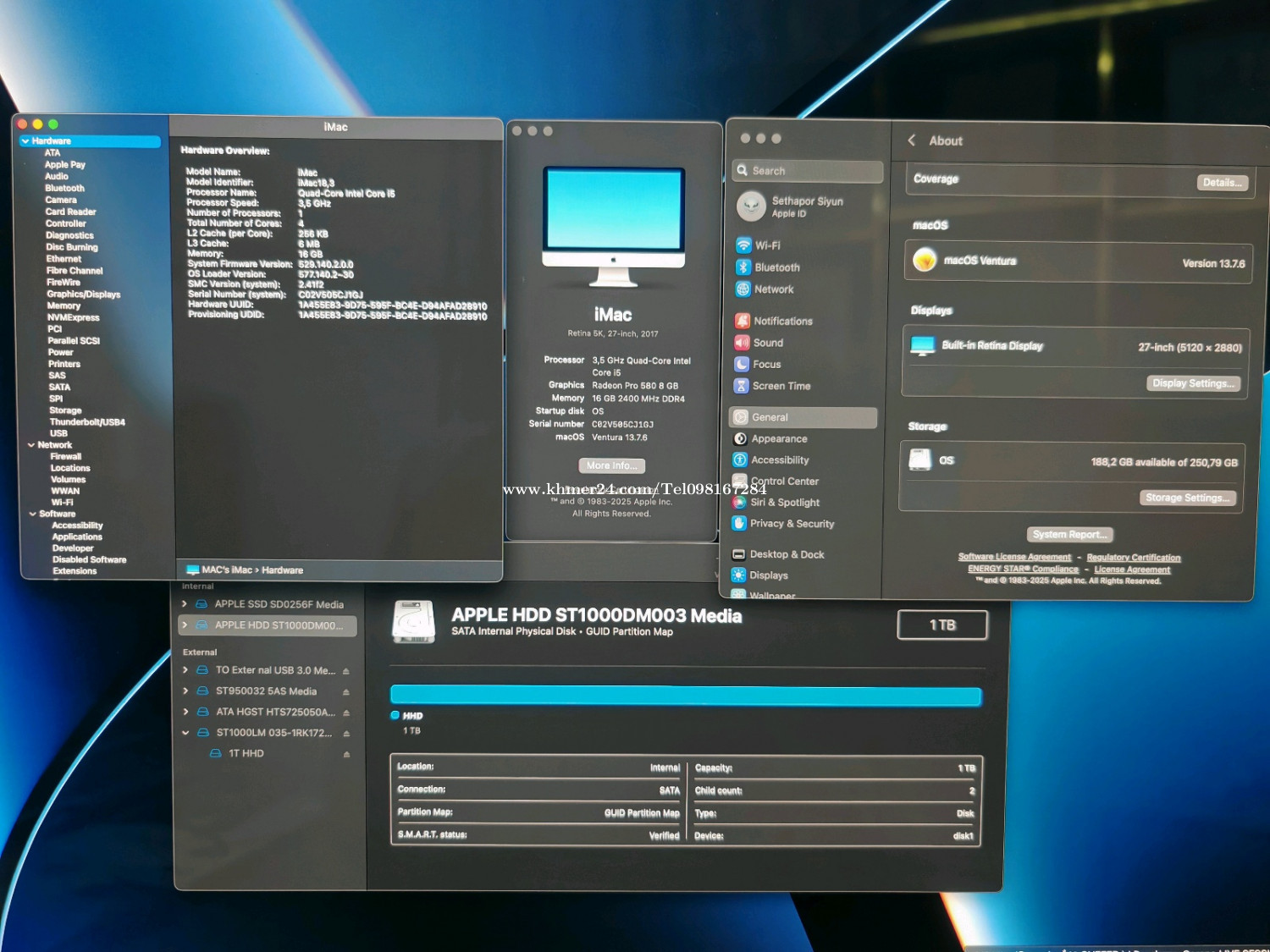Click the OS storage drive icon
The width and height of the screenshot is (1270, 952).
[x=920, y=459]
